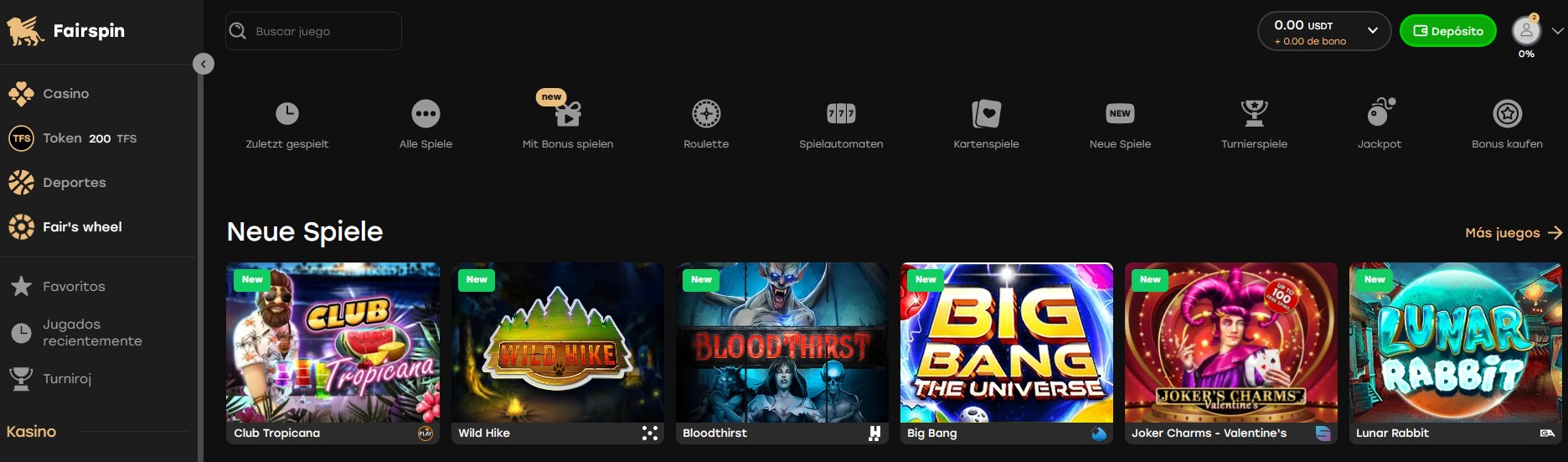
Task: Expand the USDT balance dropdown
Action: (1373, 30)
